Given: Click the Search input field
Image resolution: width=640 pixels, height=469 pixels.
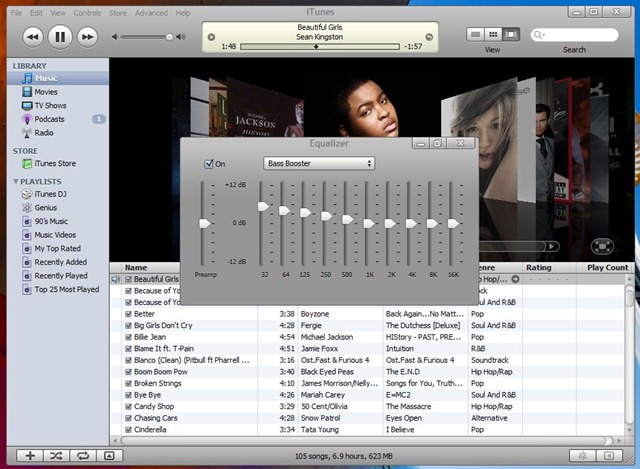Looking at the screenshot, I should tap(574, 35).
